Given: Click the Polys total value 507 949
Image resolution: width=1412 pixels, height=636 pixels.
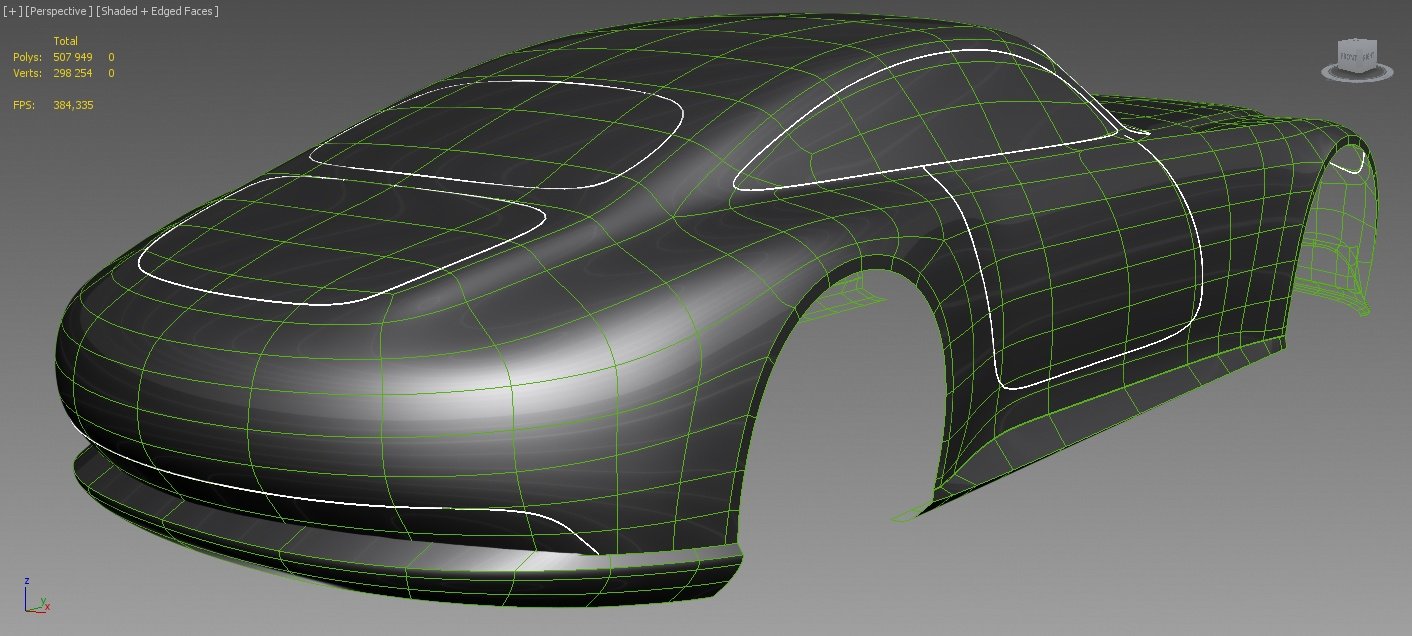Looking at the screenshot, I should coord(72,57).
